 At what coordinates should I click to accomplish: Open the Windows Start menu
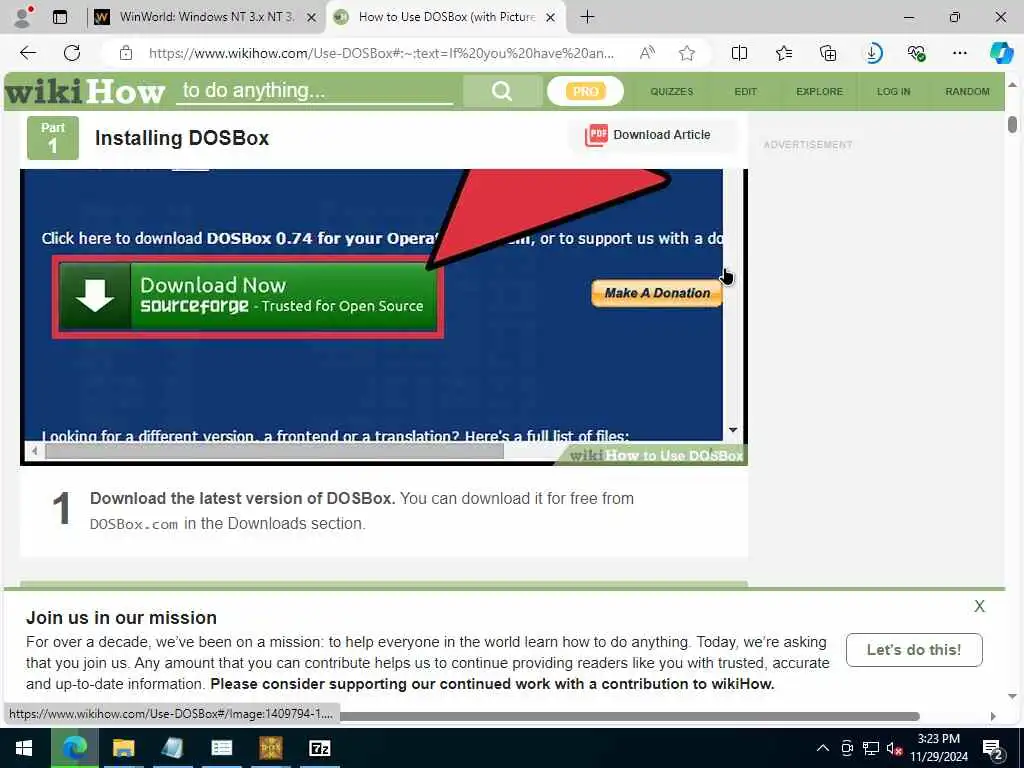pyautogui.click(x=24, y=748)
